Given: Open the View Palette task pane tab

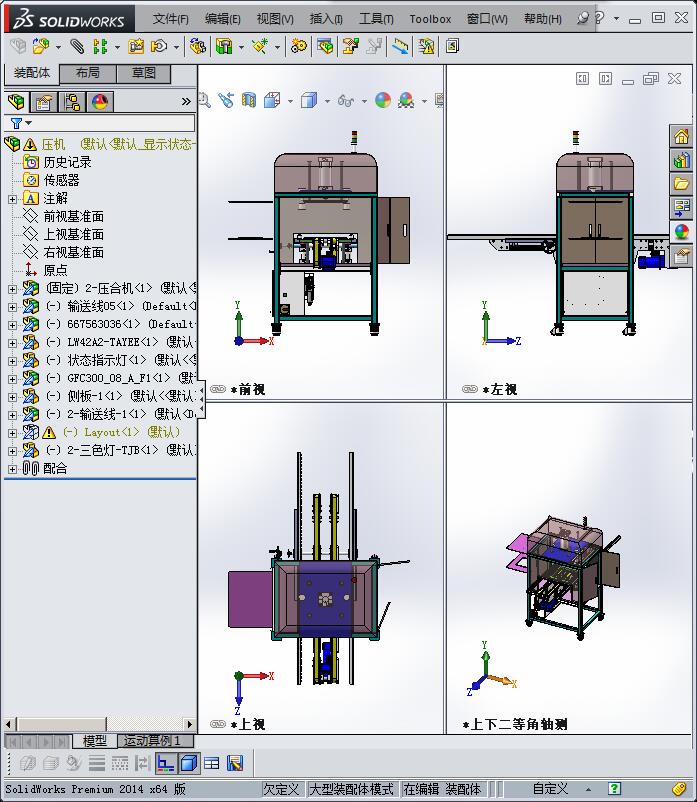Looking at the screenshot, I should 681,207.
